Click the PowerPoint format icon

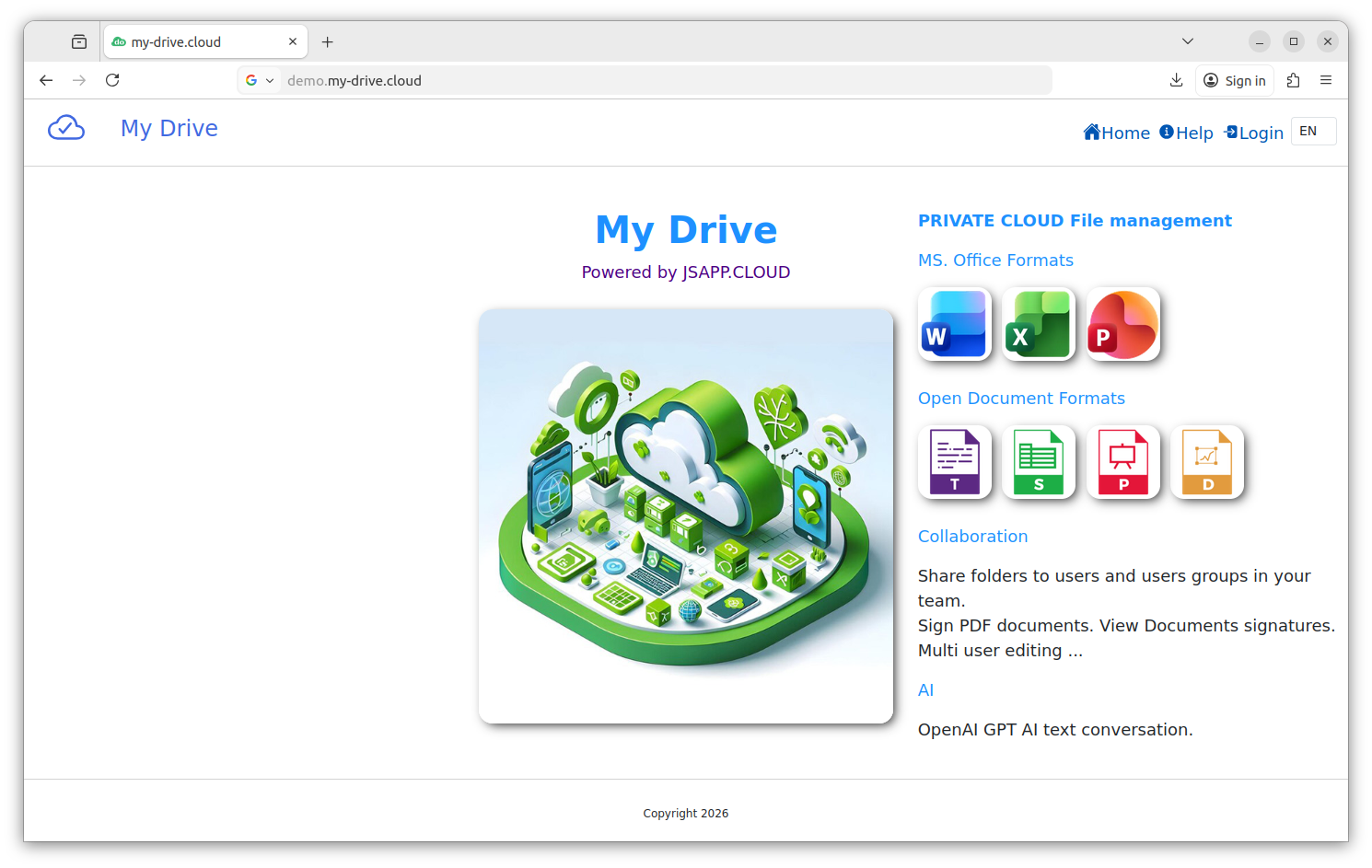tap(1122, 324)
